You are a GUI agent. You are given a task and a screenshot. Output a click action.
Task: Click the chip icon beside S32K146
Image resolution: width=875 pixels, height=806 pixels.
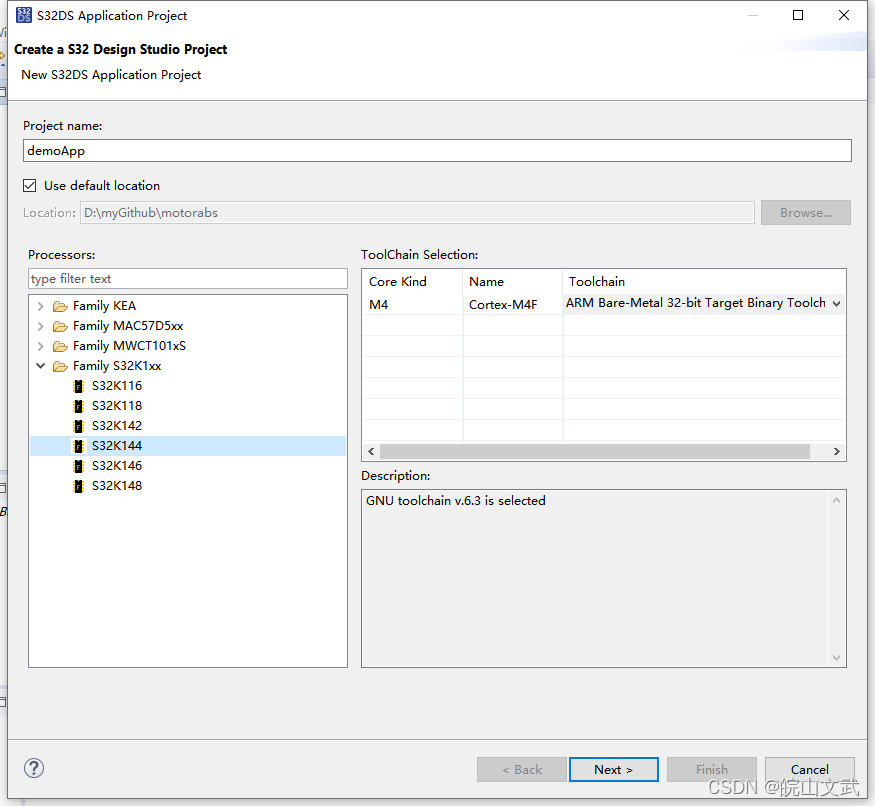tap(79, 466)
